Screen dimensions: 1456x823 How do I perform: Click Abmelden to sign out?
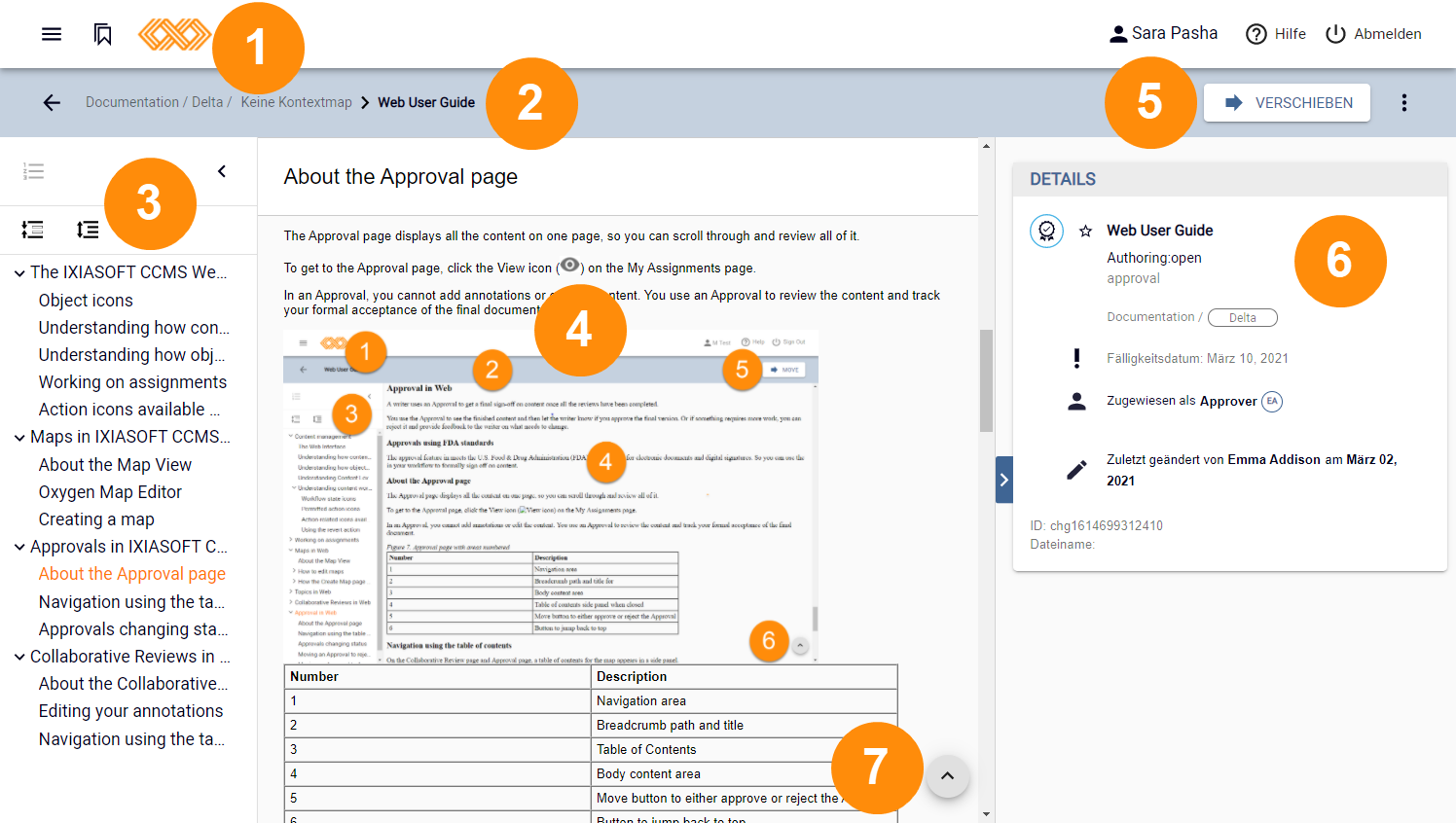point(1373,34)
